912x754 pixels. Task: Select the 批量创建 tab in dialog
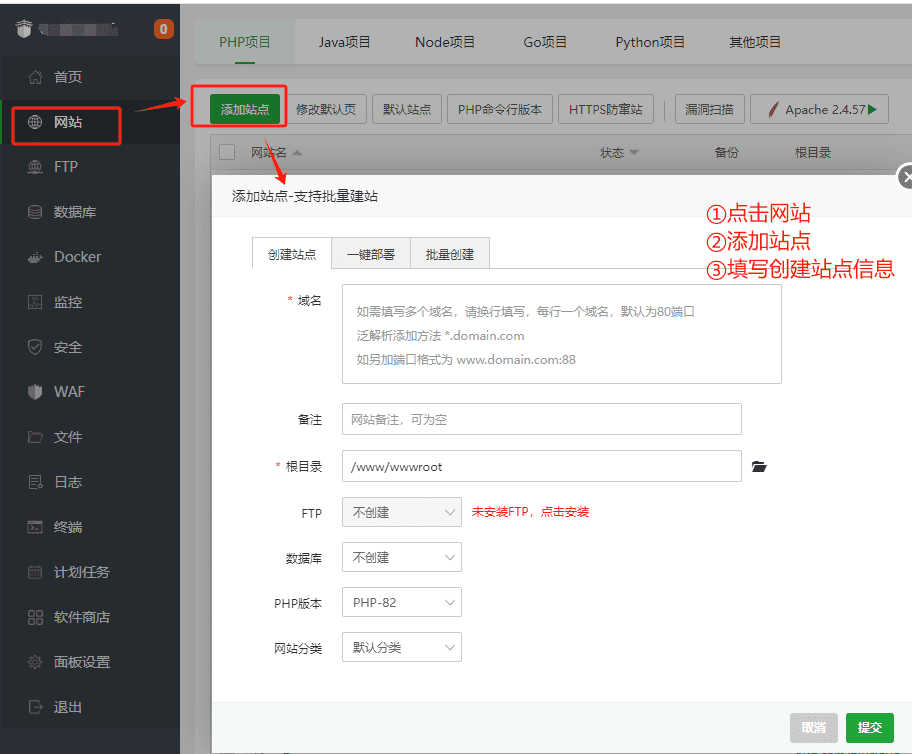449,254
